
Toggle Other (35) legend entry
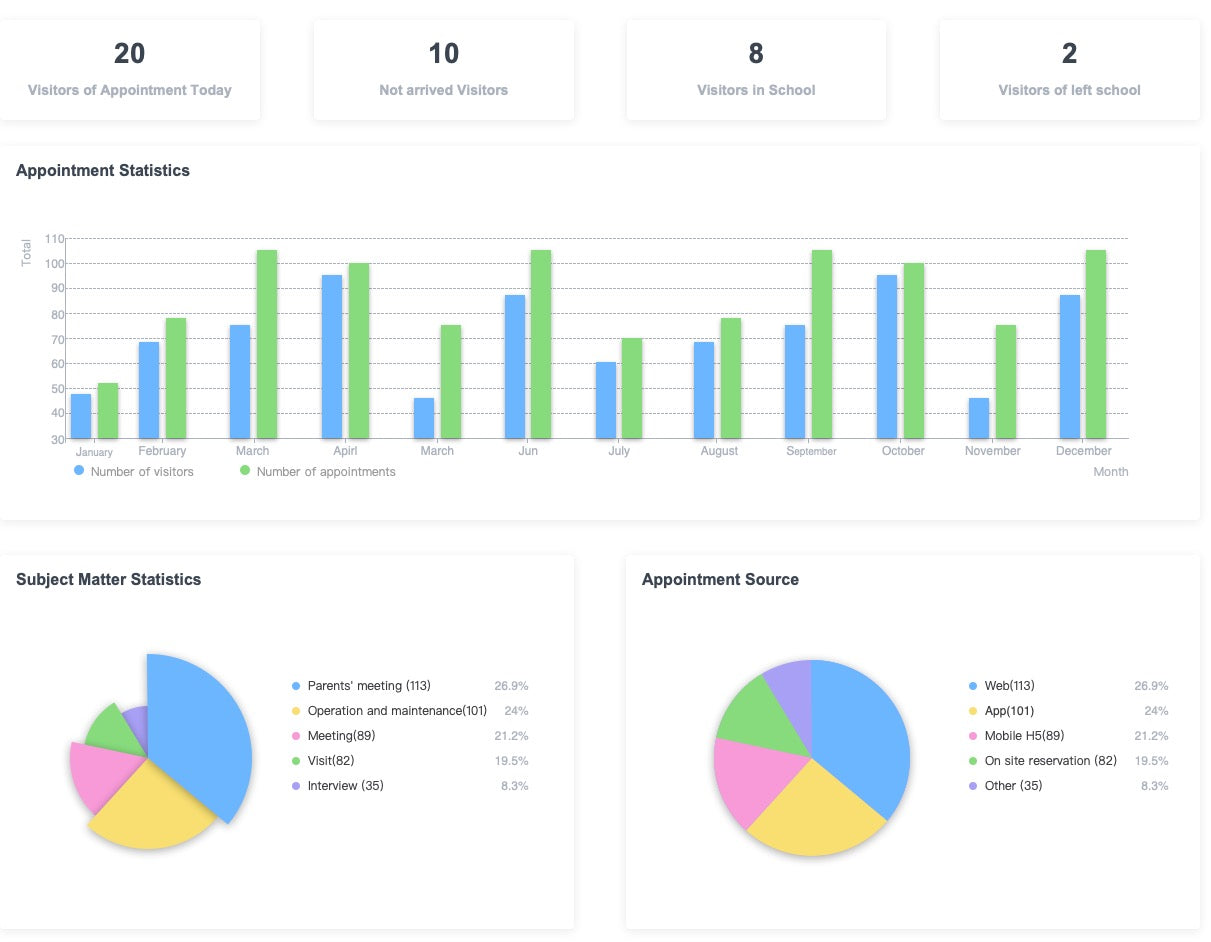pos(1005,786)
